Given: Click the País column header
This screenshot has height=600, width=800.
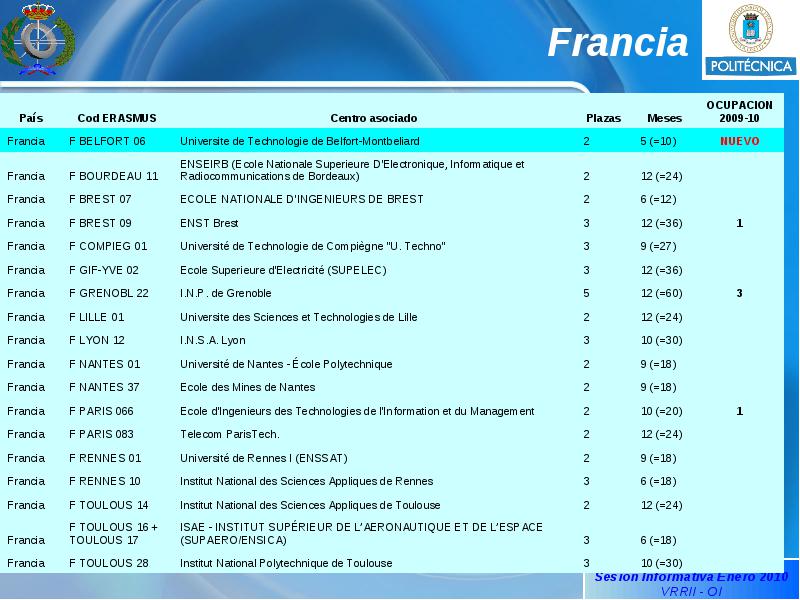Looking at the screenshot, I should [x=31, y=118].
